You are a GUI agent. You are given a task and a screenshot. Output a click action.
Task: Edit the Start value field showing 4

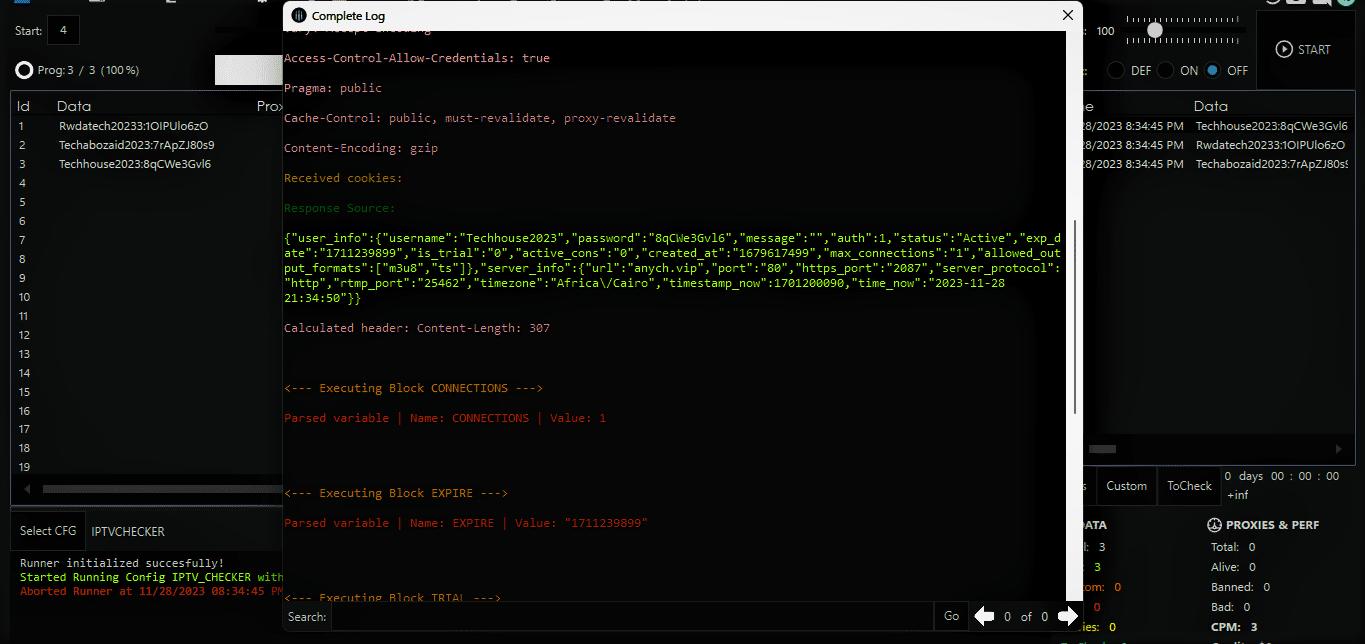pyautogui.click(x=63, y=30)
